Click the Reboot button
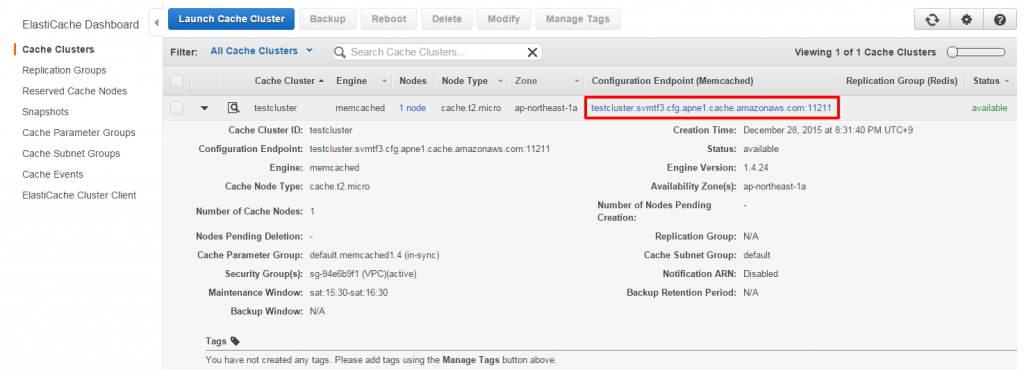 click(x=389, y=19)
